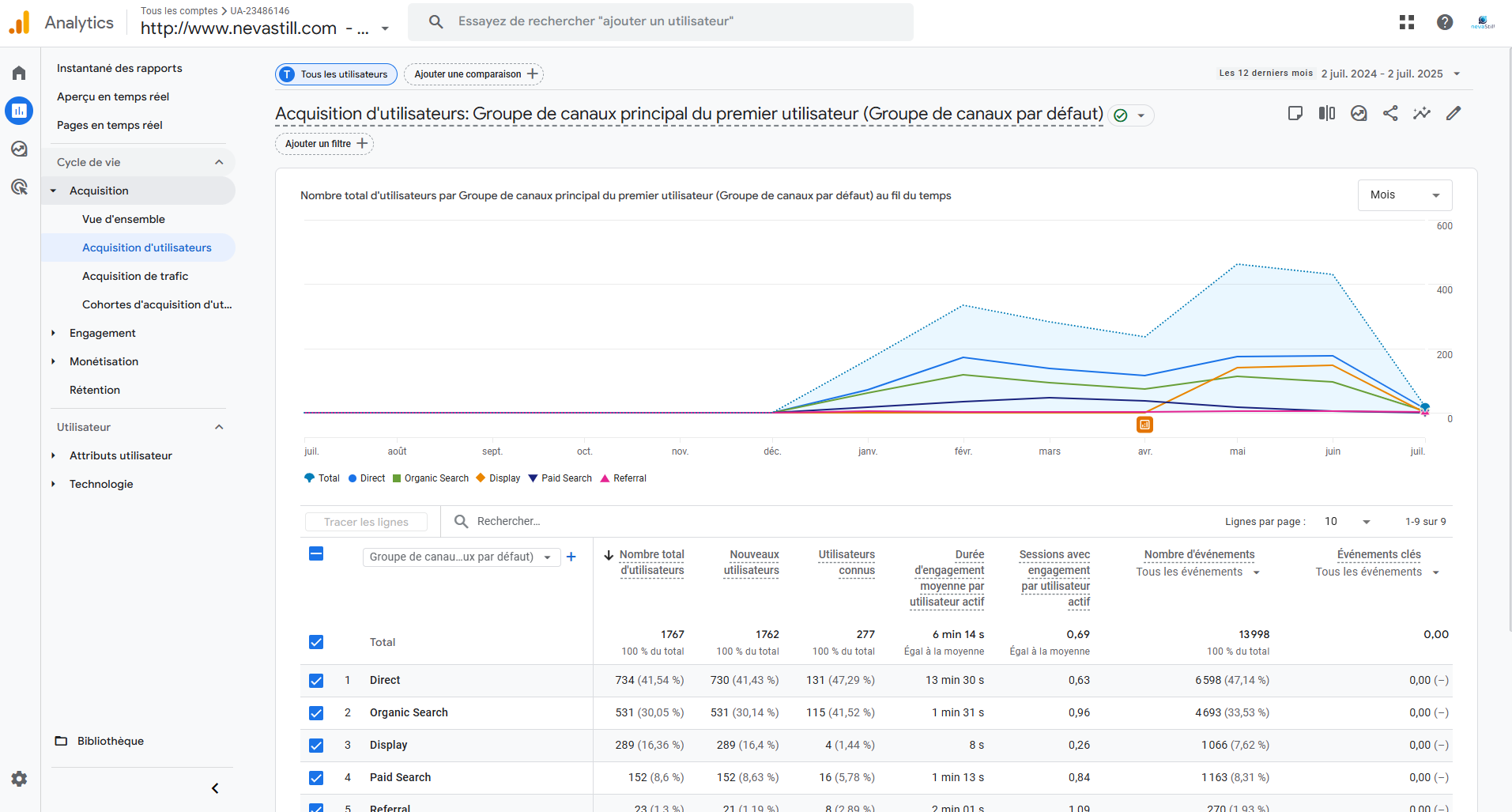Open the Mois granularity dropdown
This screenshot has height=812, width=1512.
(1405, 195)
